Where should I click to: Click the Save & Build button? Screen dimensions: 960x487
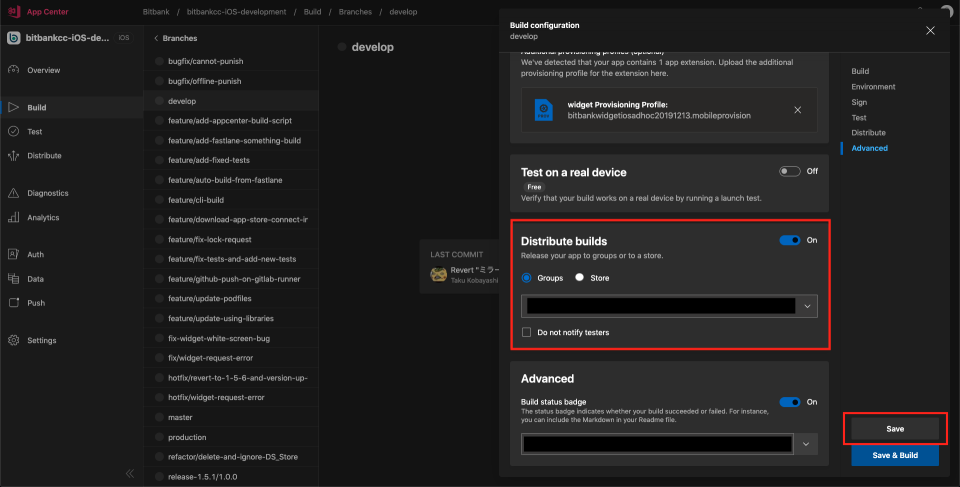[894, 455]
